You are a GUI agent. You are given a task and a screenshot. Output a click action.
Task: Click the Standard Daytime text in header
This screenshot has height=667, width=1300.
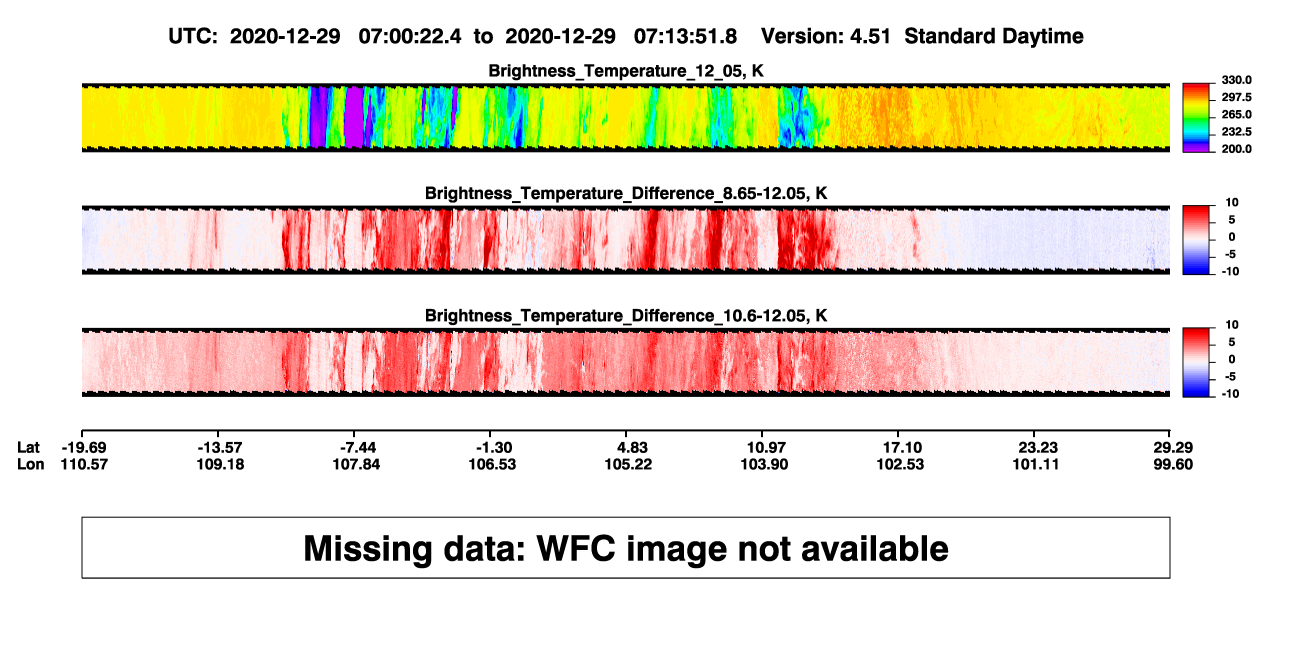click(x=994, y=36)
